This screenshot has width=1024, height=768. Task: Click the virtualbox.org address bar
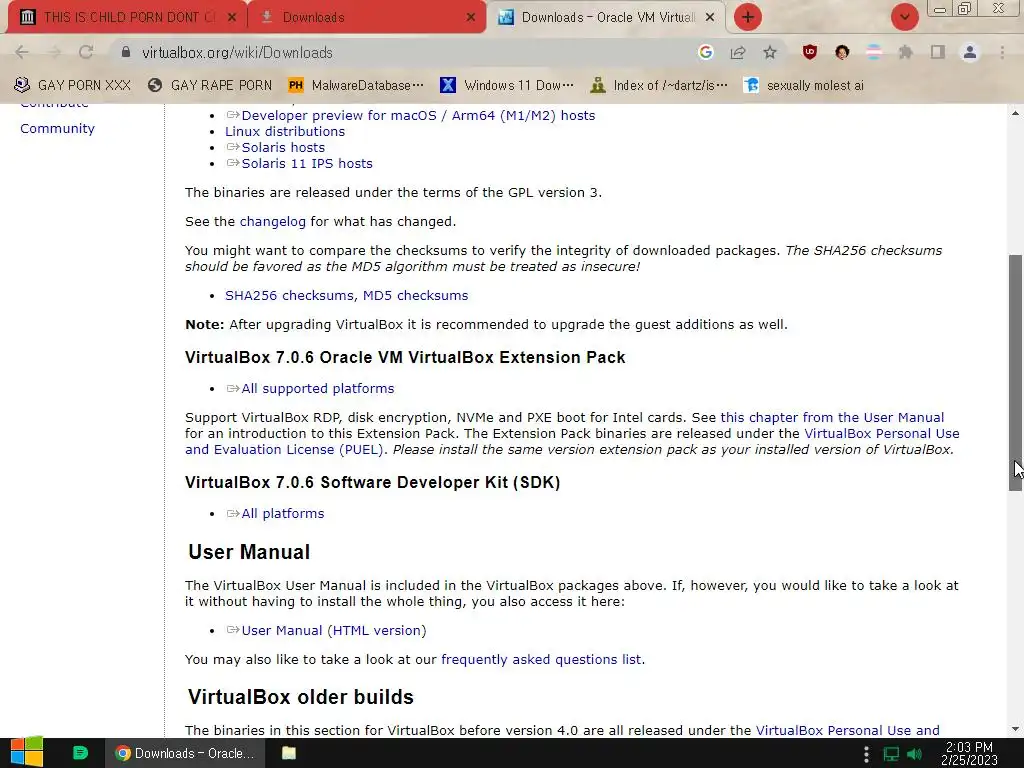tap(405, 52)
